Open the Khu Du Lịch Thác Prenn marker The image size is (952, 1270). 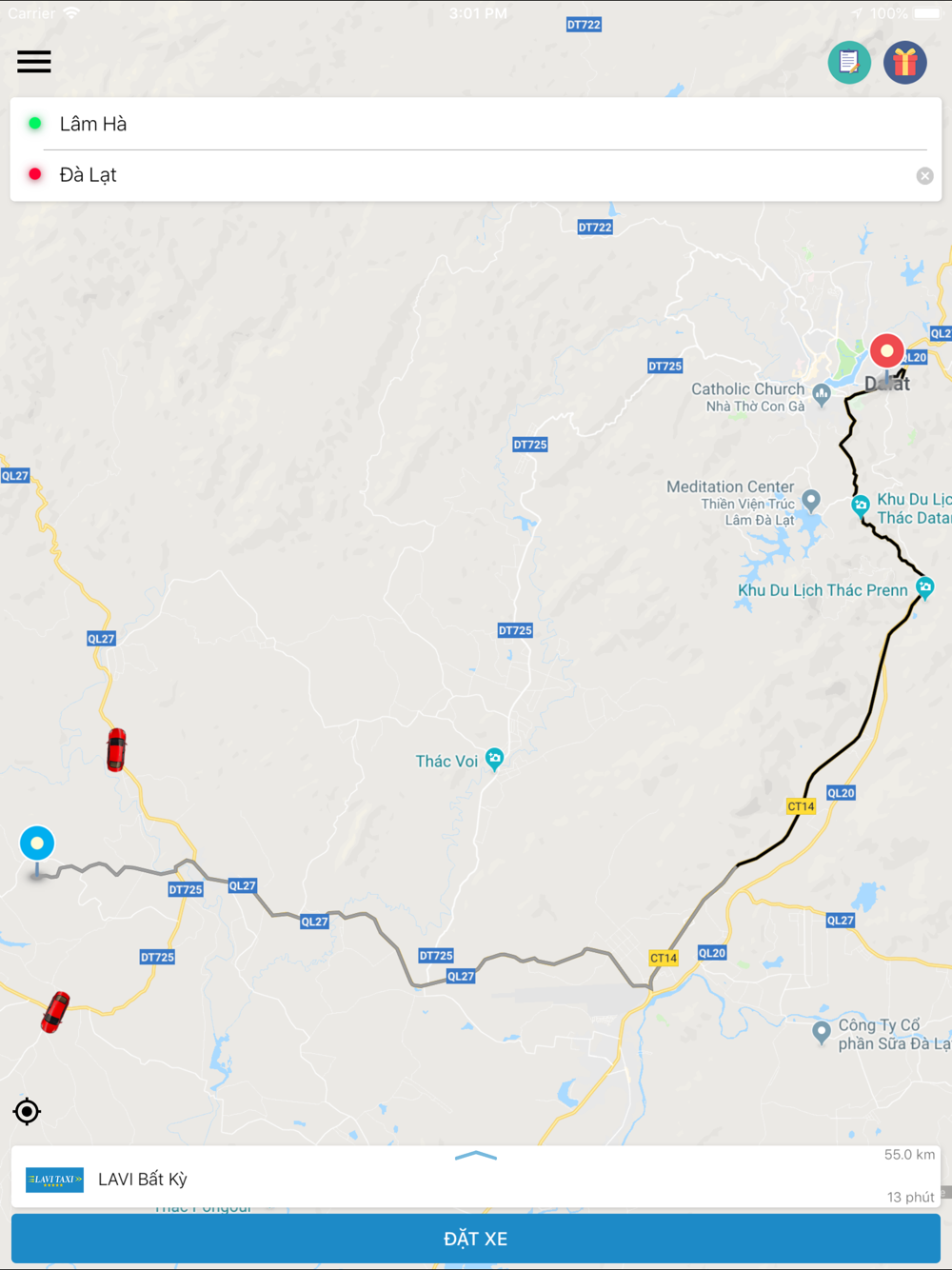[x=924, y=587]
